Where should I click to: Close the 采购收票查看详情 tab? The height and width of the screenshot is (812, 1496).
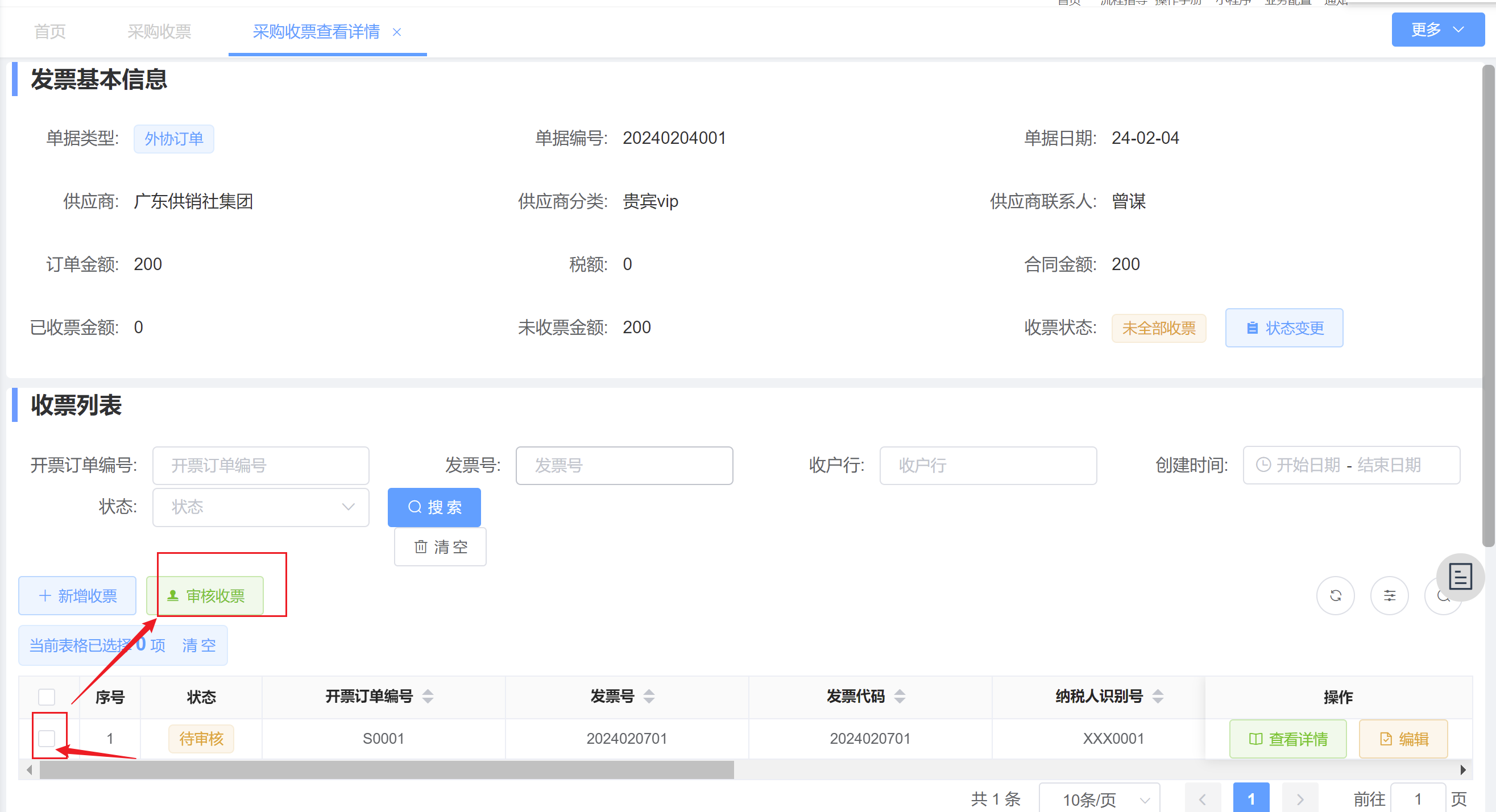pyautogui.click(x=397, y=32)
